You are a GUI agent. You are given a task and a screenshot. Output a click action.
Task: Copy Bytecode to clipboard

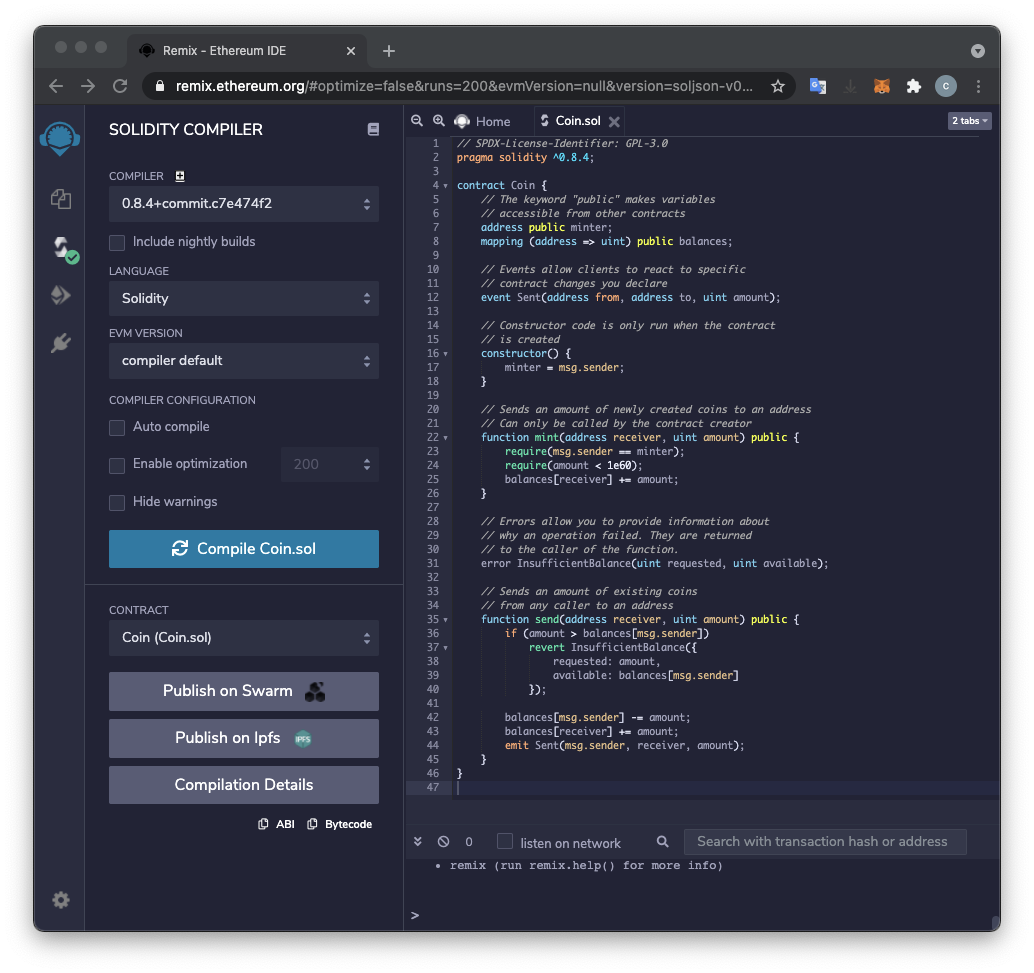pyautogui.click(x=340, y=824)
